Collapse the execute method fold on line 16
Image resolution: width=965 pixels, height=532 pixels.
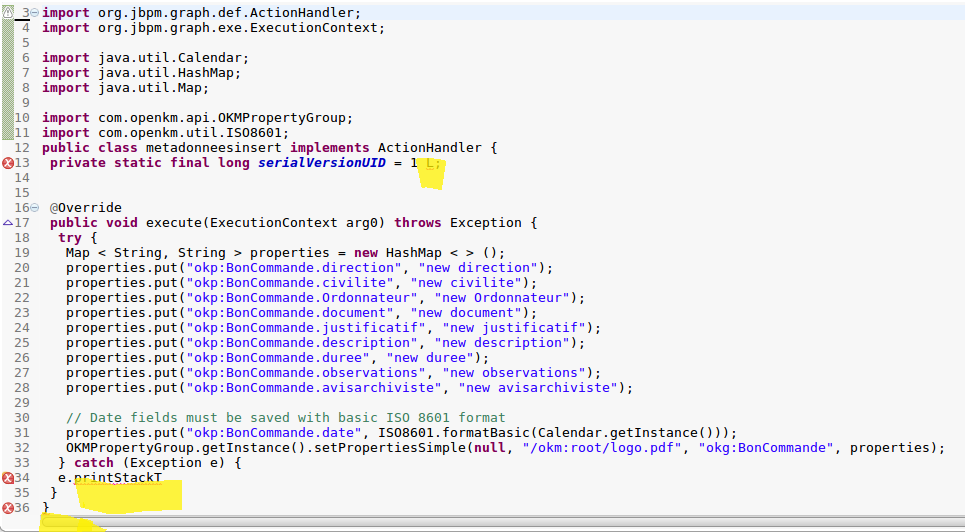pyautogui.click(x=35, y=208)
